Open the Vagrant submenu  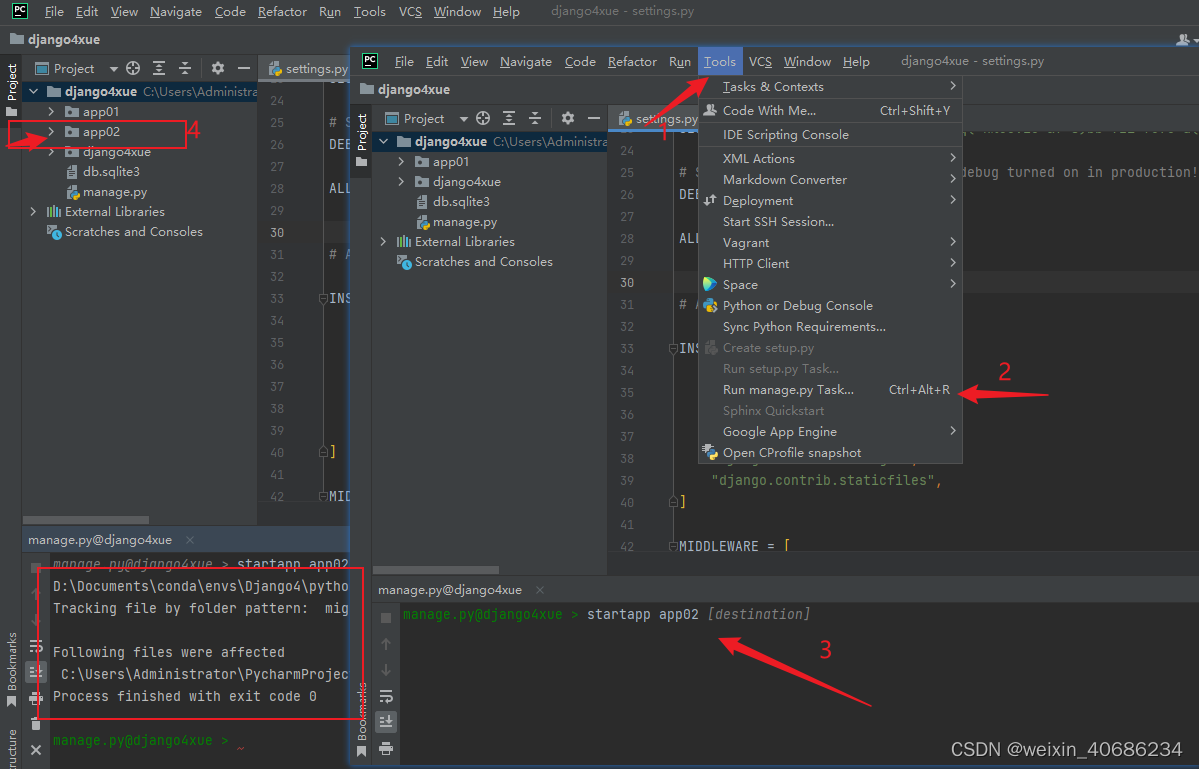tap(830, 242)
